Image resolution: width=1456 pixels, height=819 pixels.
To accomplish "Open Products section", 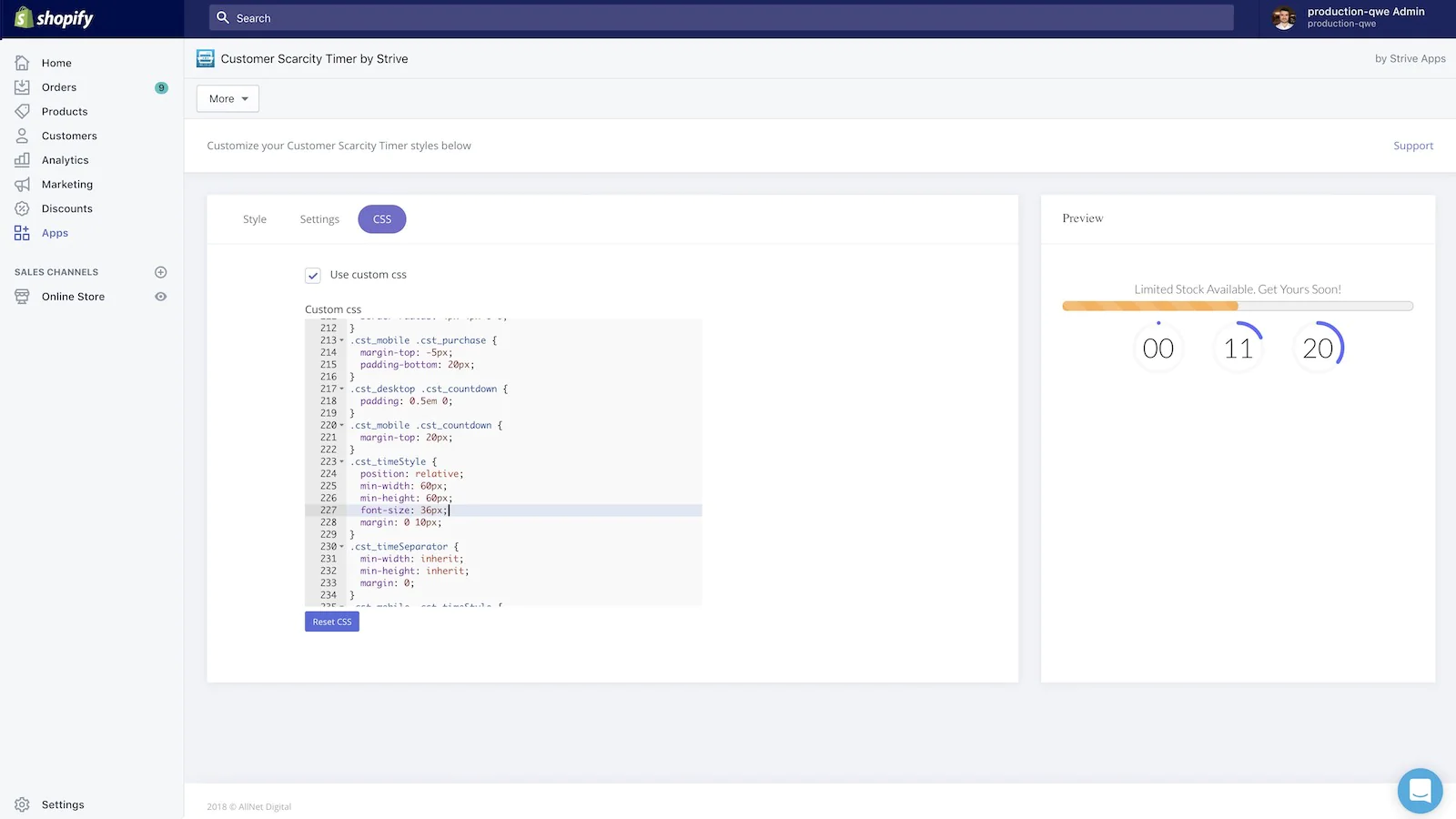I will pyautogui.click(x=65, y=111).
